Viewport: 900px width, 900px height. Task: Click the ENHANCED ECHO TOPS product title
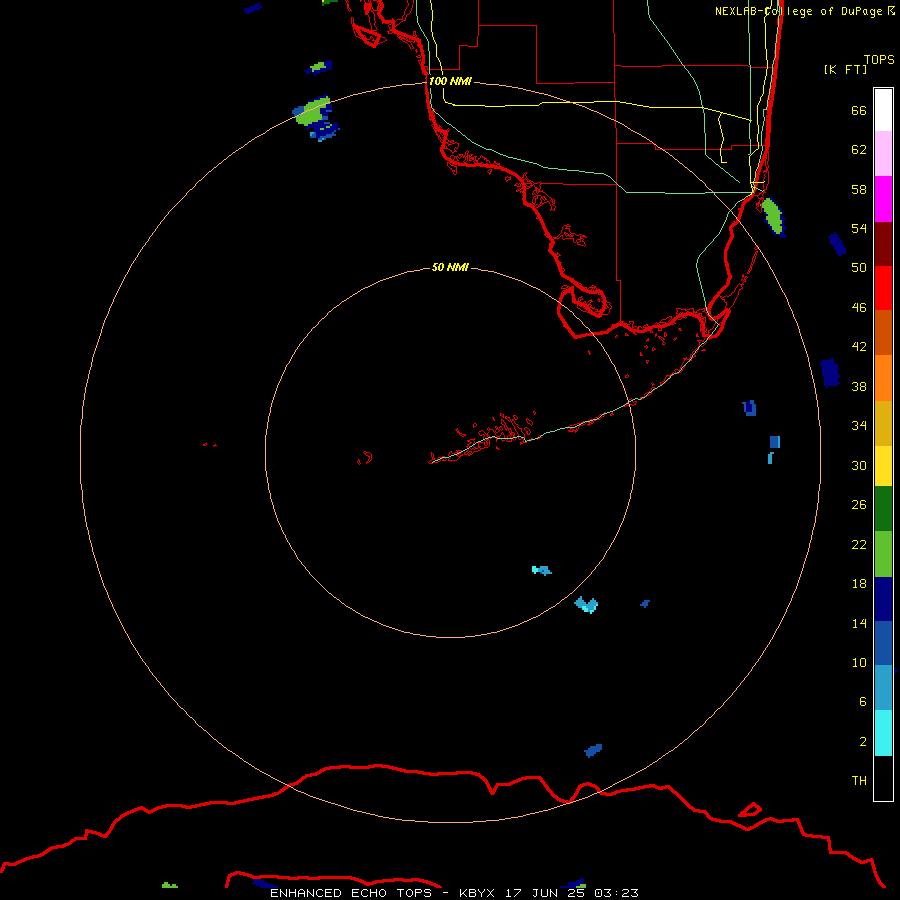(x=351, y=893)
